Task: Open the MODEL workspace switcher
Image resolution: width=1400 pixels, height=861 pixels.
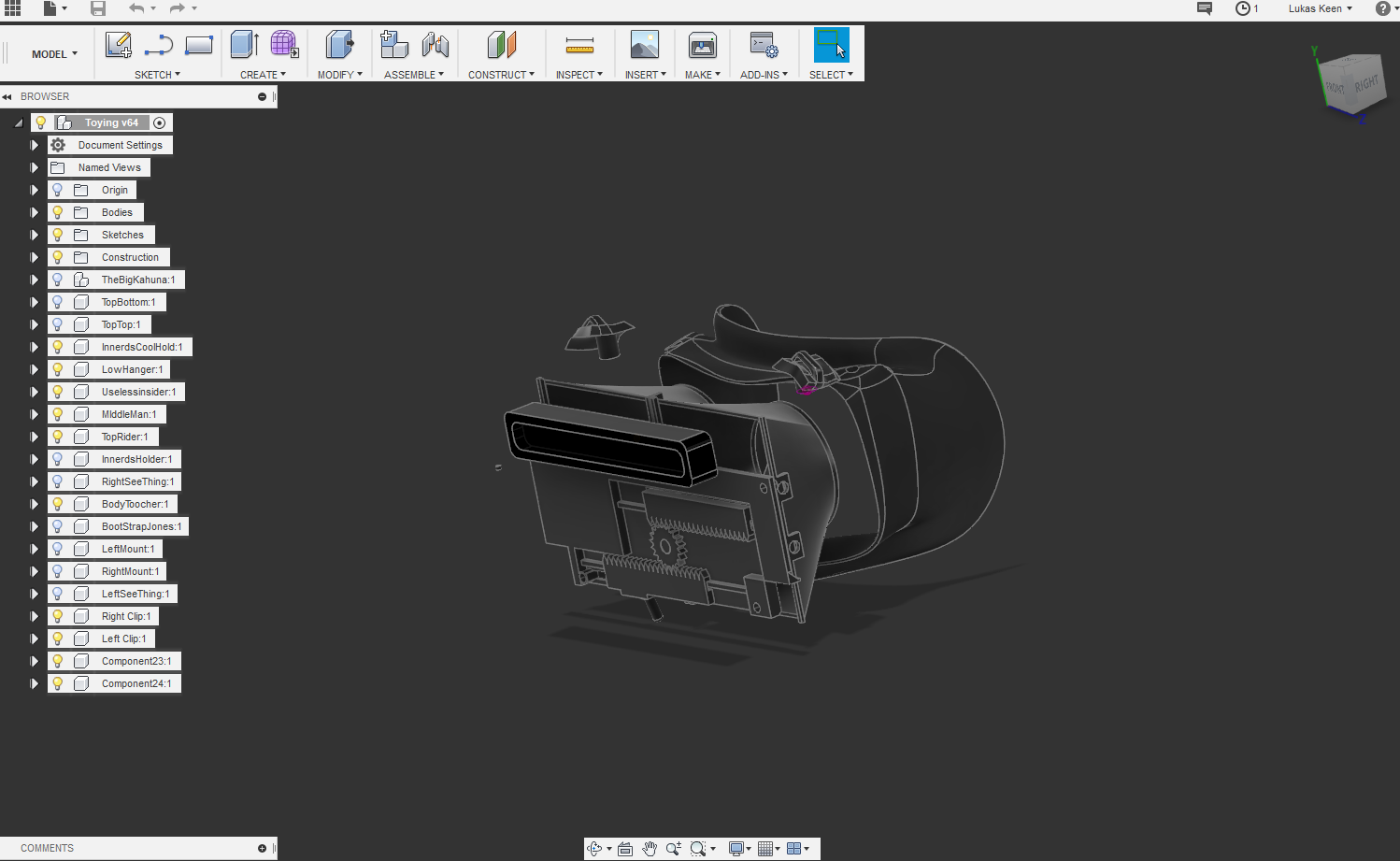Action: tap(54, 54)
